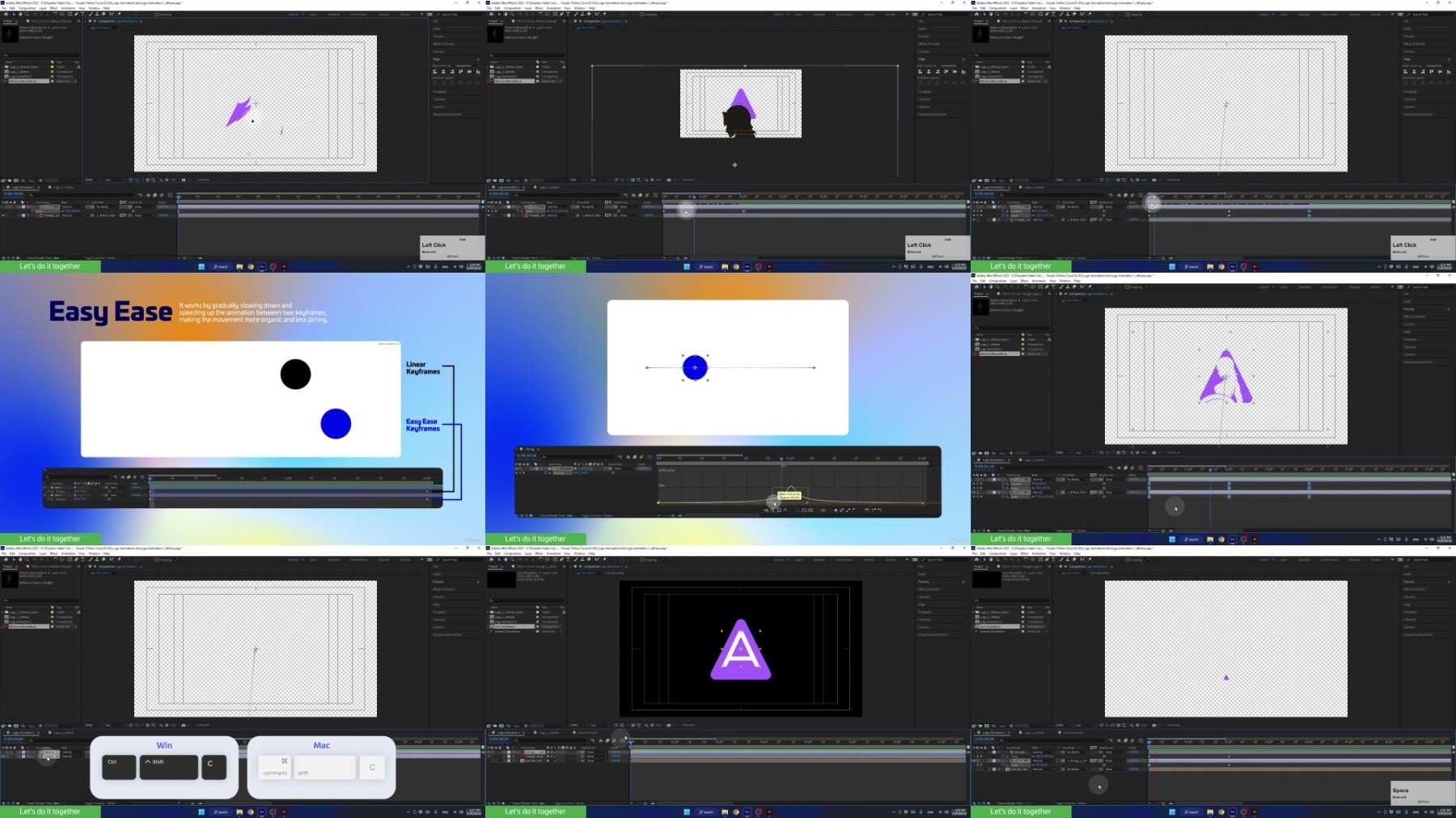Toggle choose-graph-type eye icon in graph editor
Viewport: 1456px width, 818px height.
coord(766,510)
